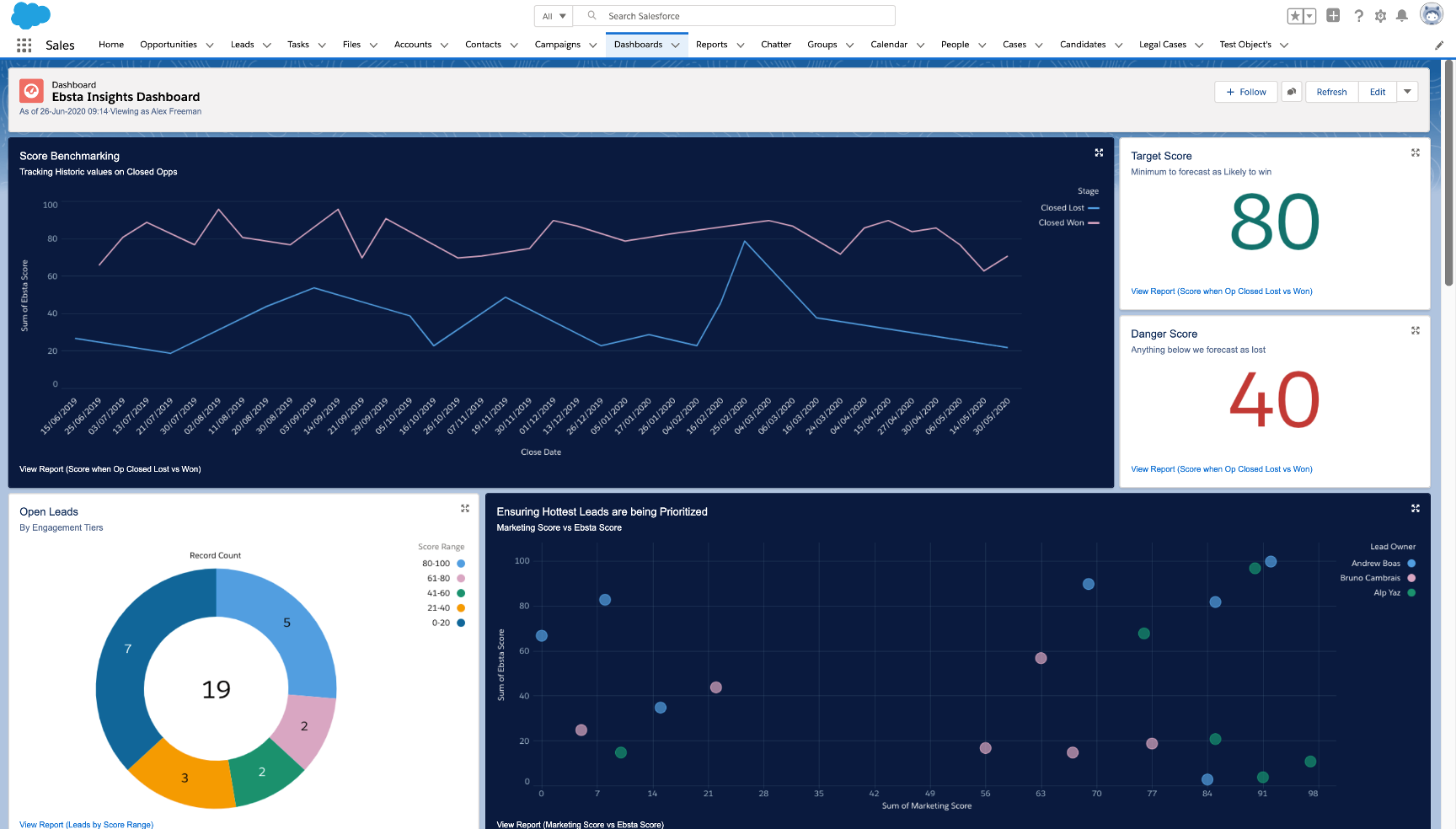Open the Help question mark icon
This screenshot has height=829, width=1456.
1358,16
